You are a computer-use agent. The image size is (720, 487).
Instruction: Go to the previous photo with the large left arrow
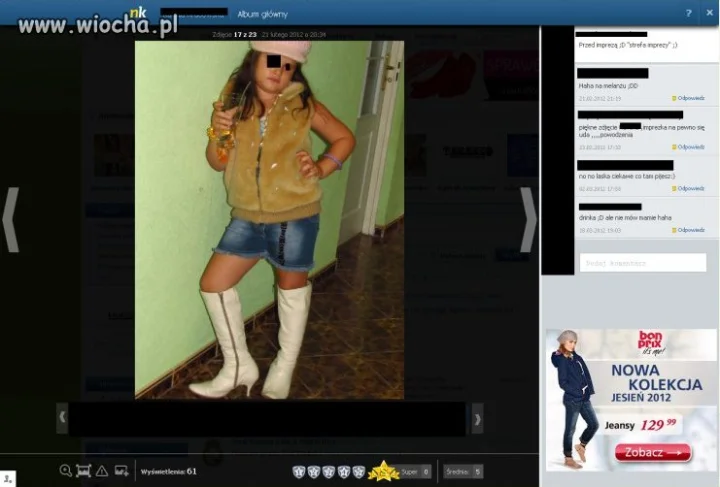tap(11, 219)
